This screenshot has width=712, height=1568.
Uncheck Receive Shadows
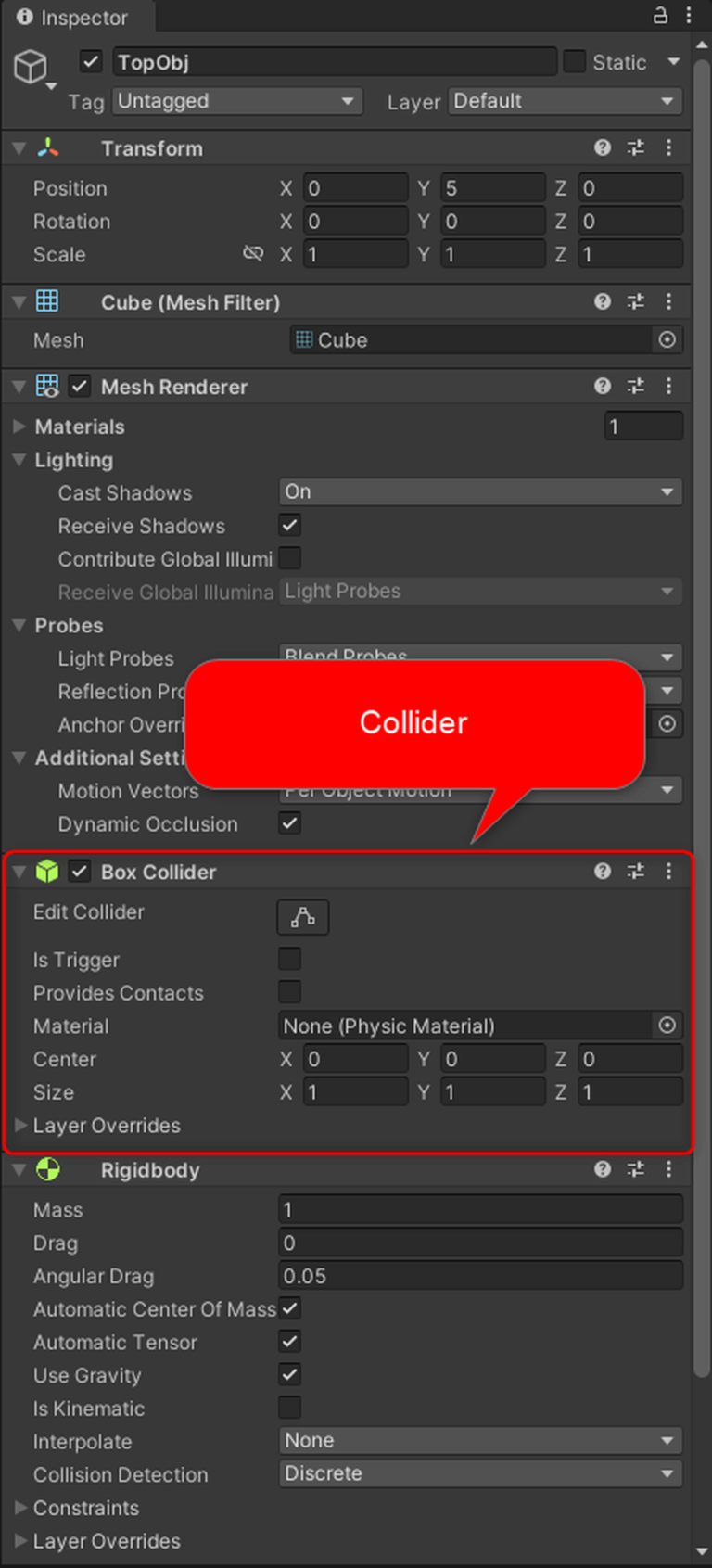point(289,525)
